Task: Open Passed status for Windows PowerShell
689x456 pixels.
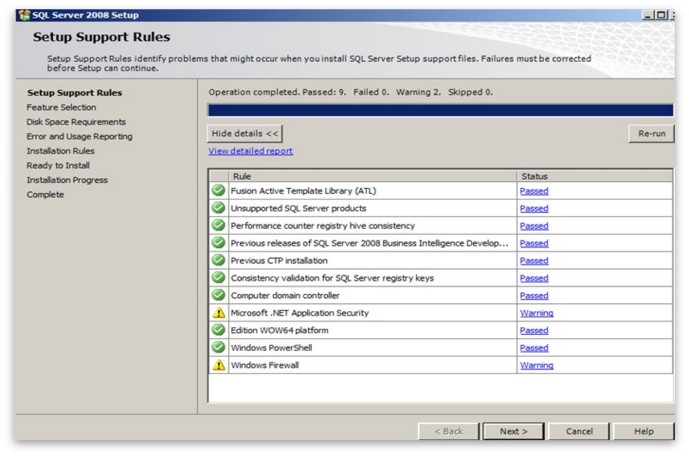Action: [534, 348]
